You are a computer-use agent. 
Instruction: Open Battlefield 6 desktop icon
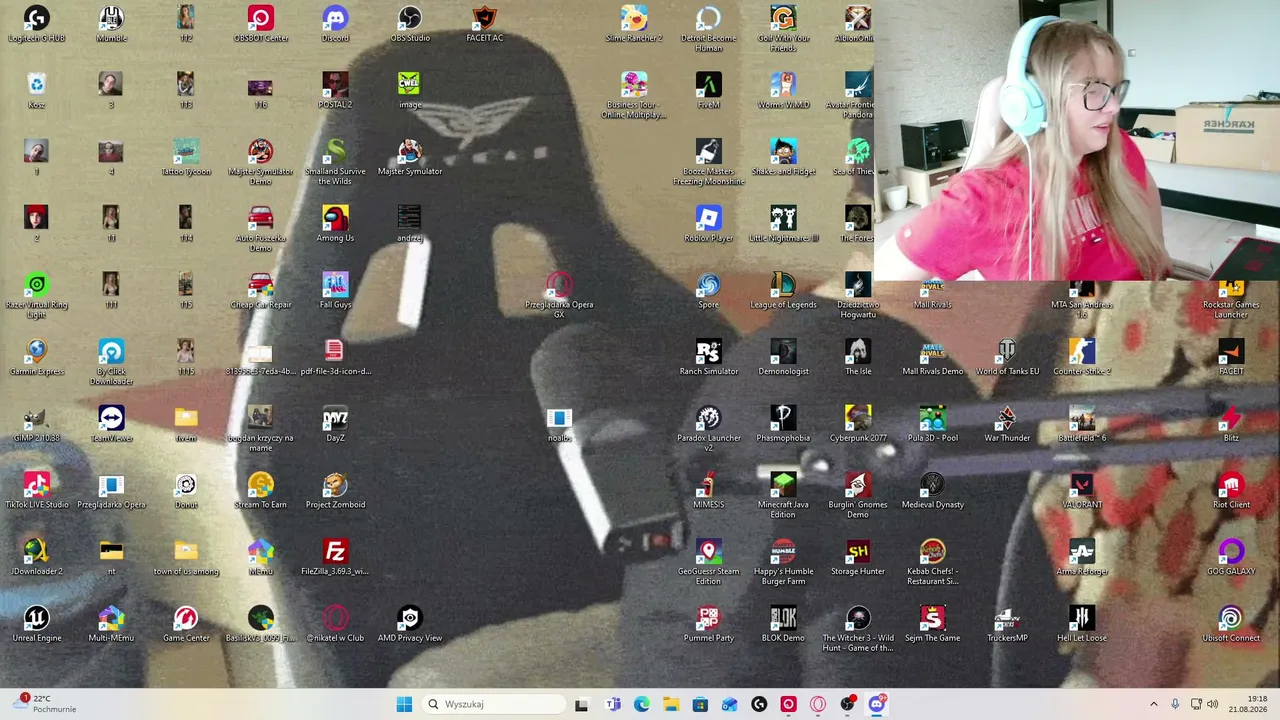pyautogui.click(x=1081, y=424)
